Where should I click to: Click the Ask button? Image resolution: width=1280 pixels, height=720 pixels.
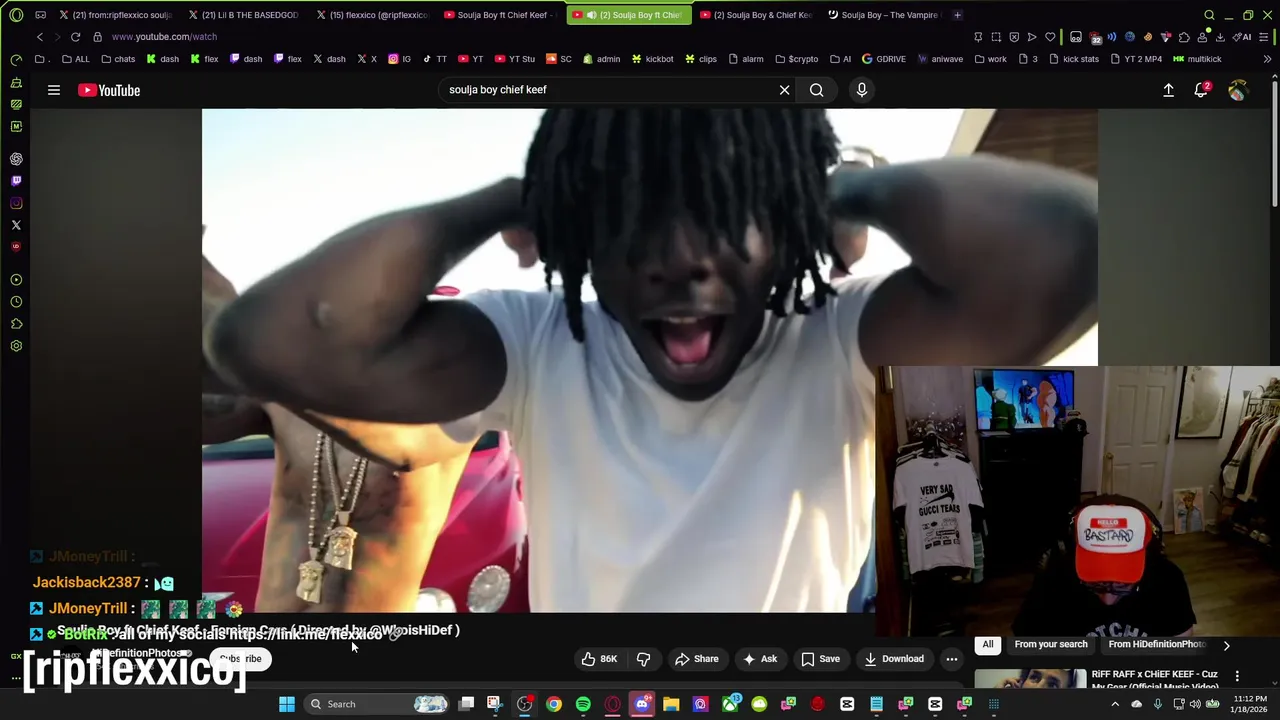pyautogui.click(x=759, y=659)
